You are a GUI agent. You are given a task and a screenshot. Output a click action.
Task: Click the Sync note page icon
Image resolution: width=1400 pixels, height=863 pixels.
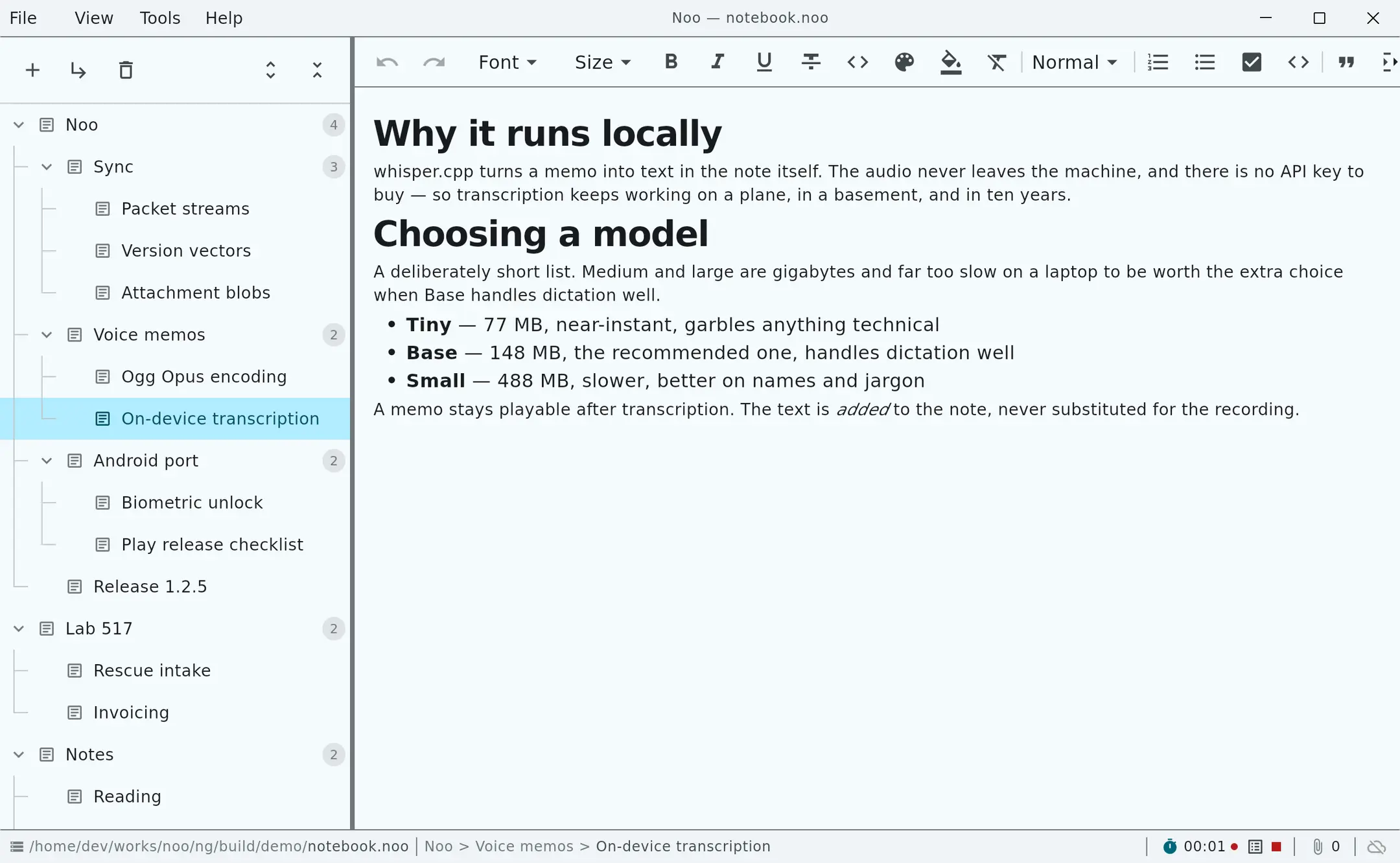point(75,167)
